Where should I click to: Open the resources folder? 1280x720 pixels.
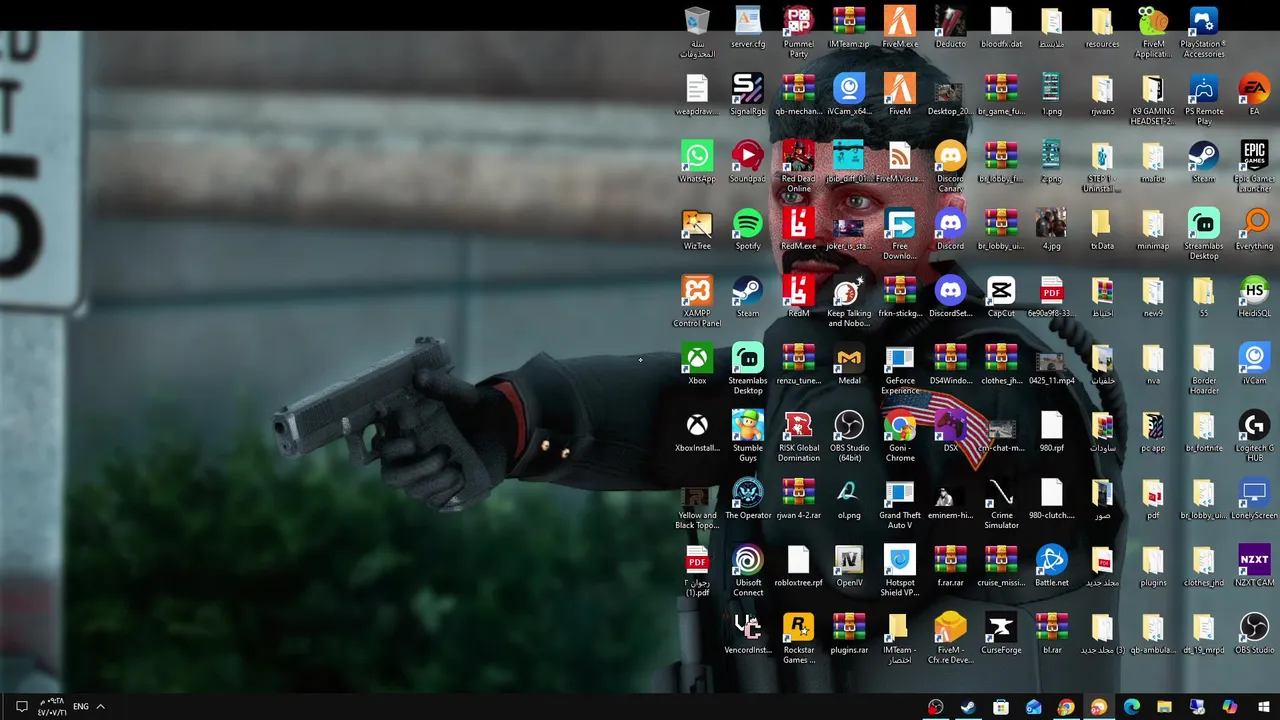click(1102, 27)
